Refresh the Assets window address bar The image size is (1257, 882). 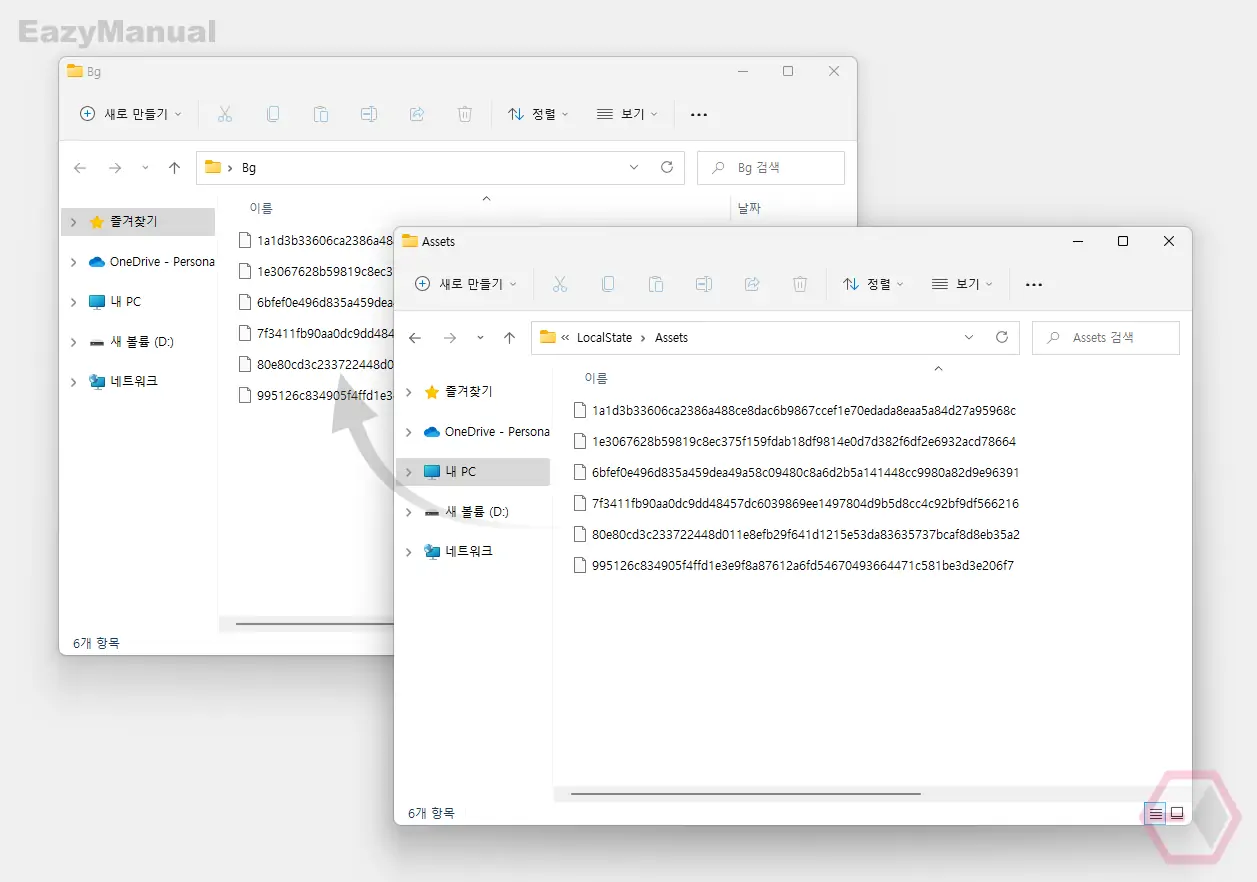click(1002, 338)
